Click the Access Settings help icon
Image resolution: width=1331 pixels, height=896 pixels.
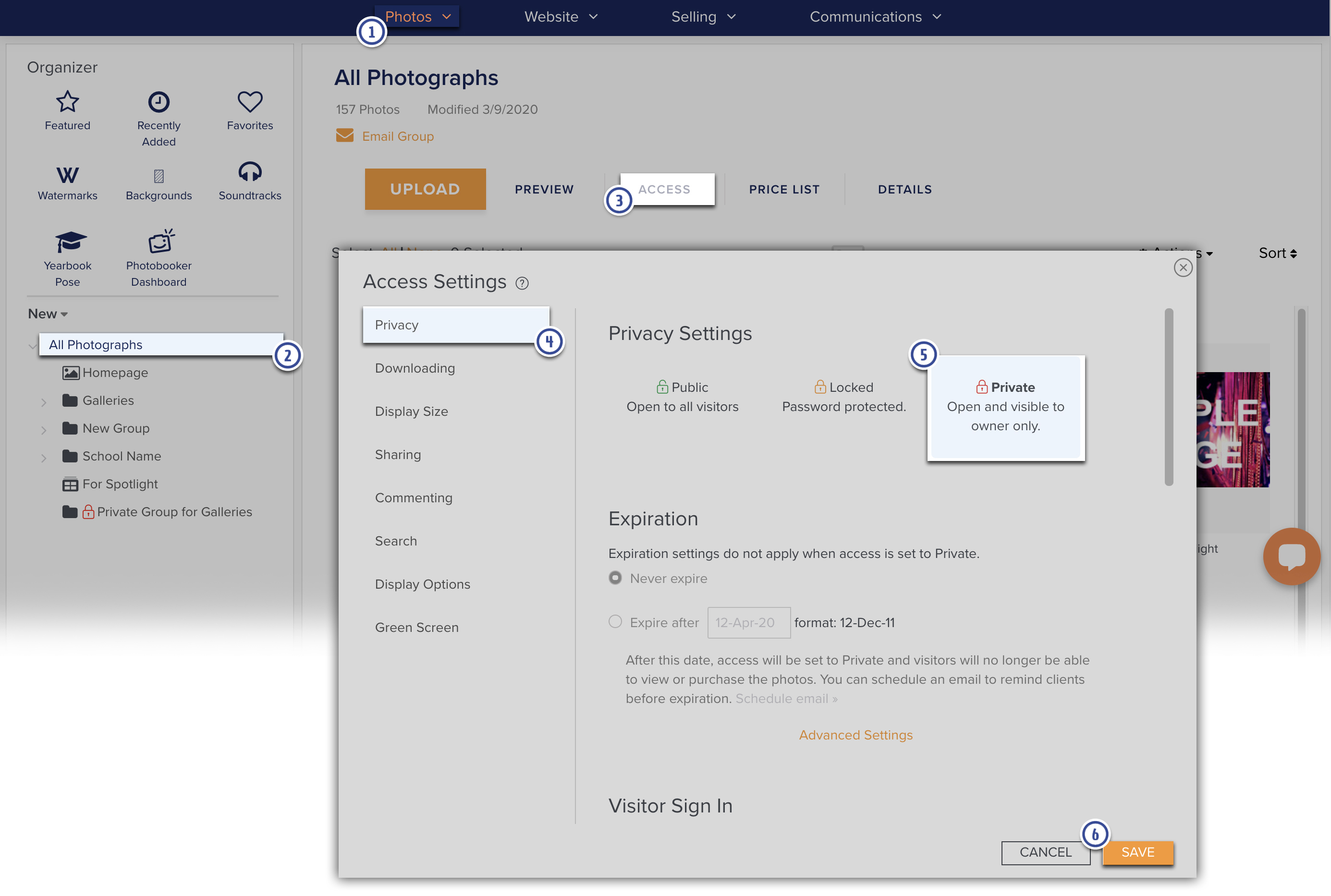click(522, 283)
